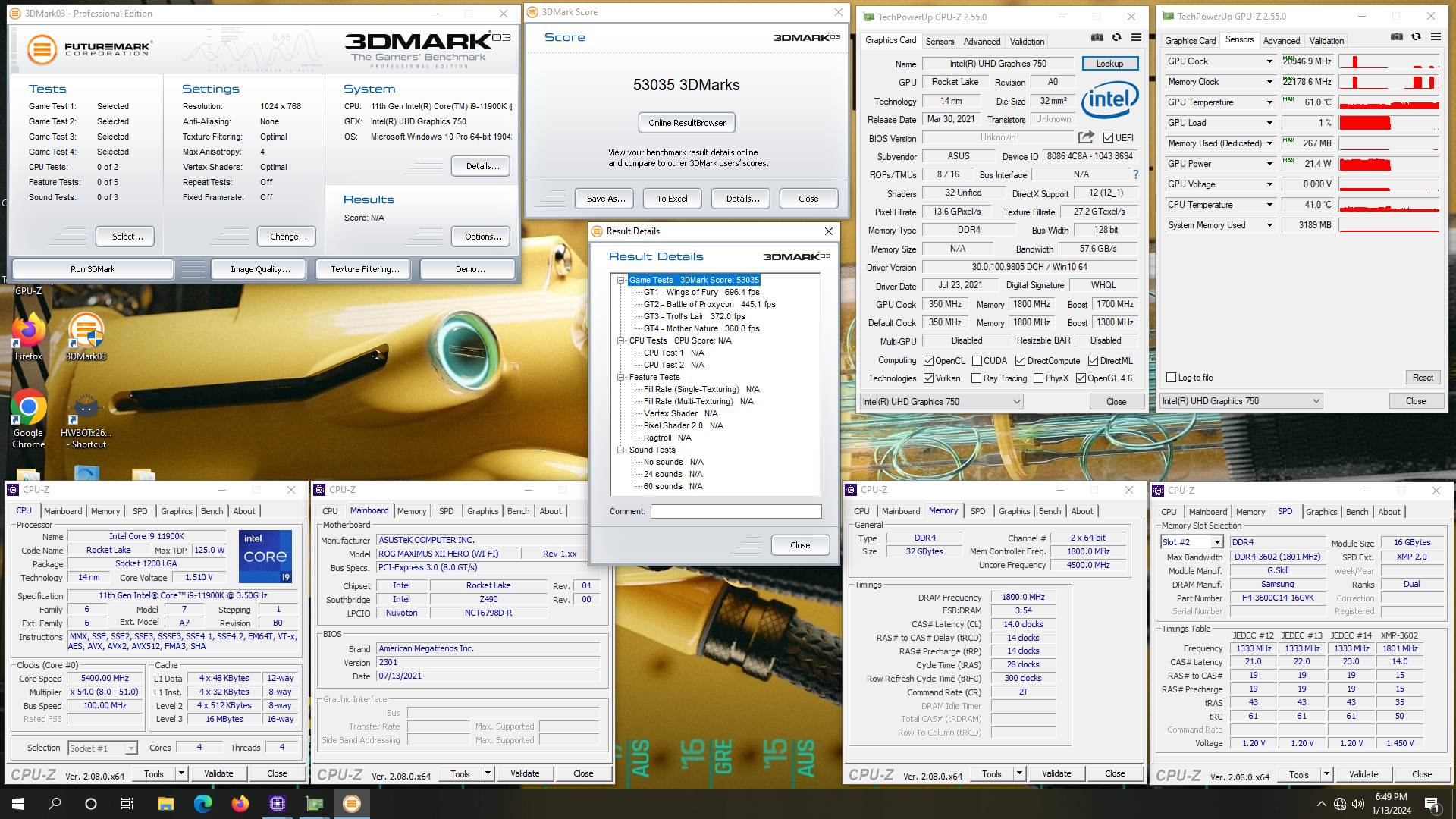Open hamburger menu in GPU-Z Graphics Card window
Screen dimensions: 1456x819
click(1136, 37)
